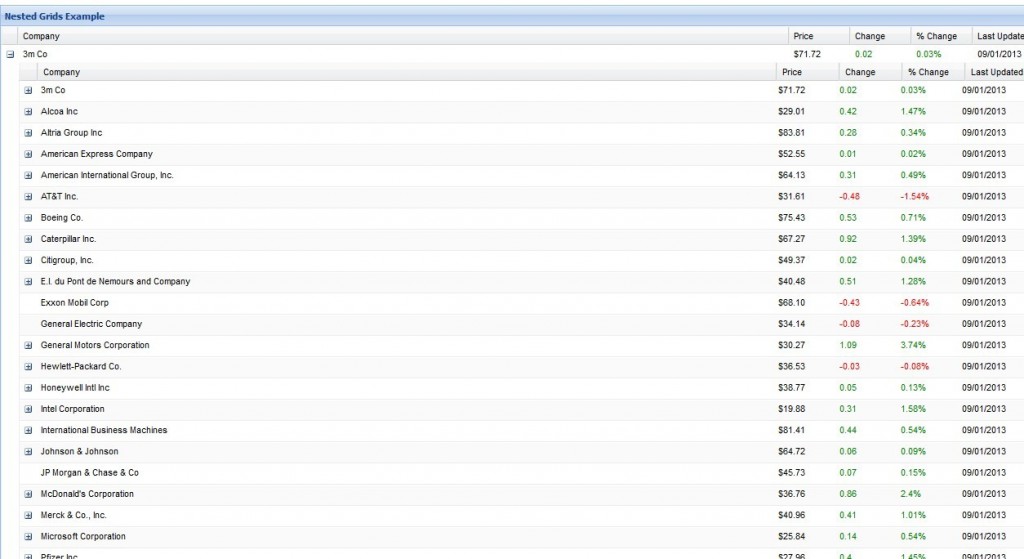Click American Express price $52.55
Image resolution: width=1024 pixels, height=559 pixels.
(x=792, y=154)
